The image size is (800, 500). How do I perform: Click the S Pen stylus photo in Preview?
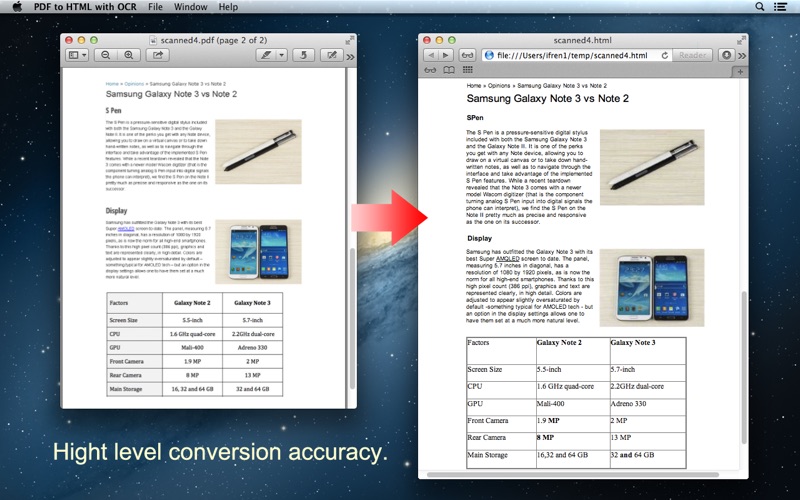pyautogui.click(x=258, y=152)
